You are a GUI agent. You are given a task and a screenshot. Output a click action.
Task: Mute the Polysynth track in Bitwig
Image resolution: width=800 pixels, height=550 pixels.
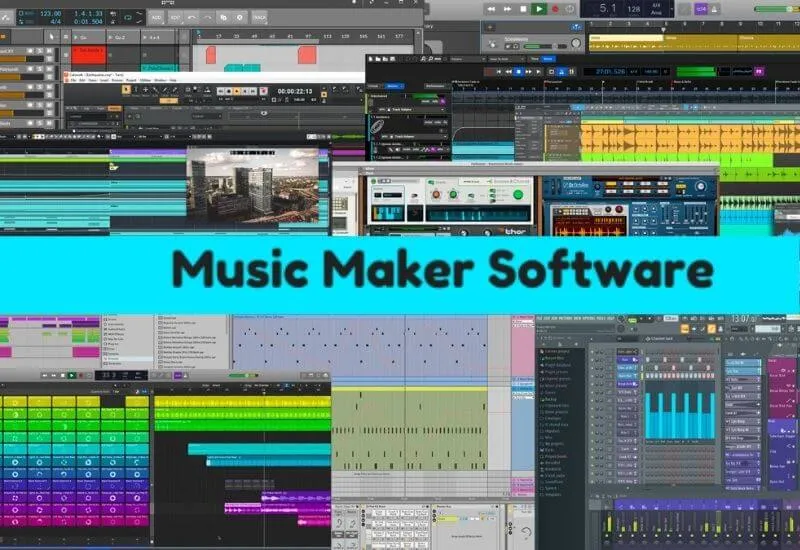pyautogui.click(x=49, y=69)
